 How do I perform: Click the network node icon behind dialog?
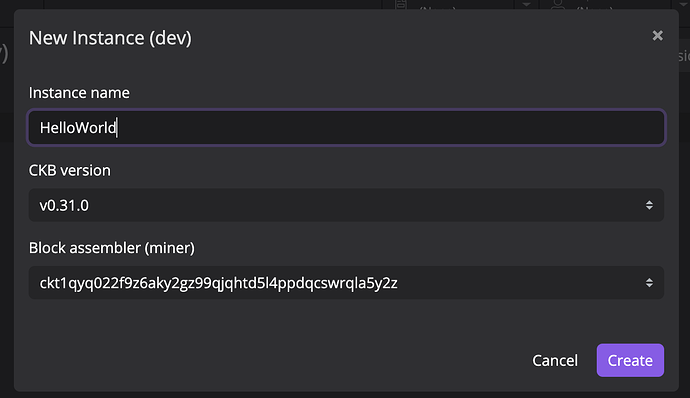pyautogui.click(x=400, y=4)
